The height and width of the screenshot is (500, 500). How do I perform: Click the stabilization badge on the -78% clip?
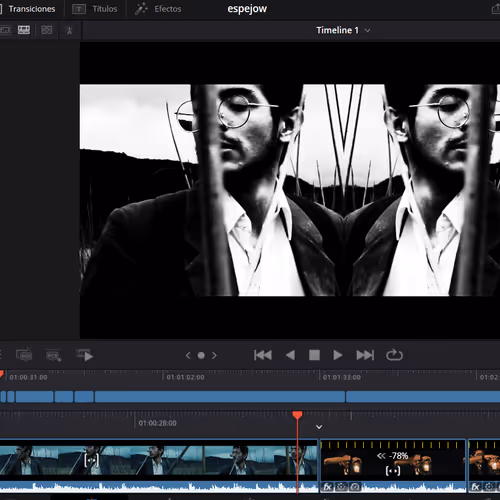[x=341, y=487]
